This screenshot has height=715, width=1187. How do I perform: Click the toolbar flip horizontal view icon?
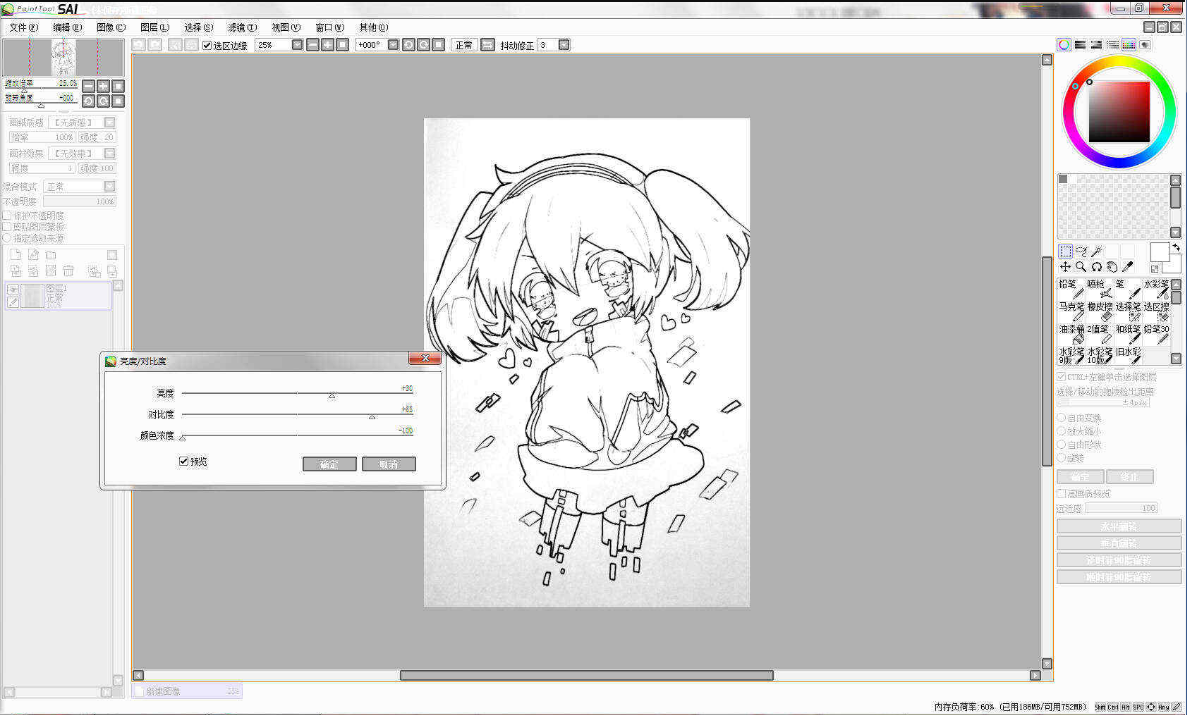click(488, 45)
